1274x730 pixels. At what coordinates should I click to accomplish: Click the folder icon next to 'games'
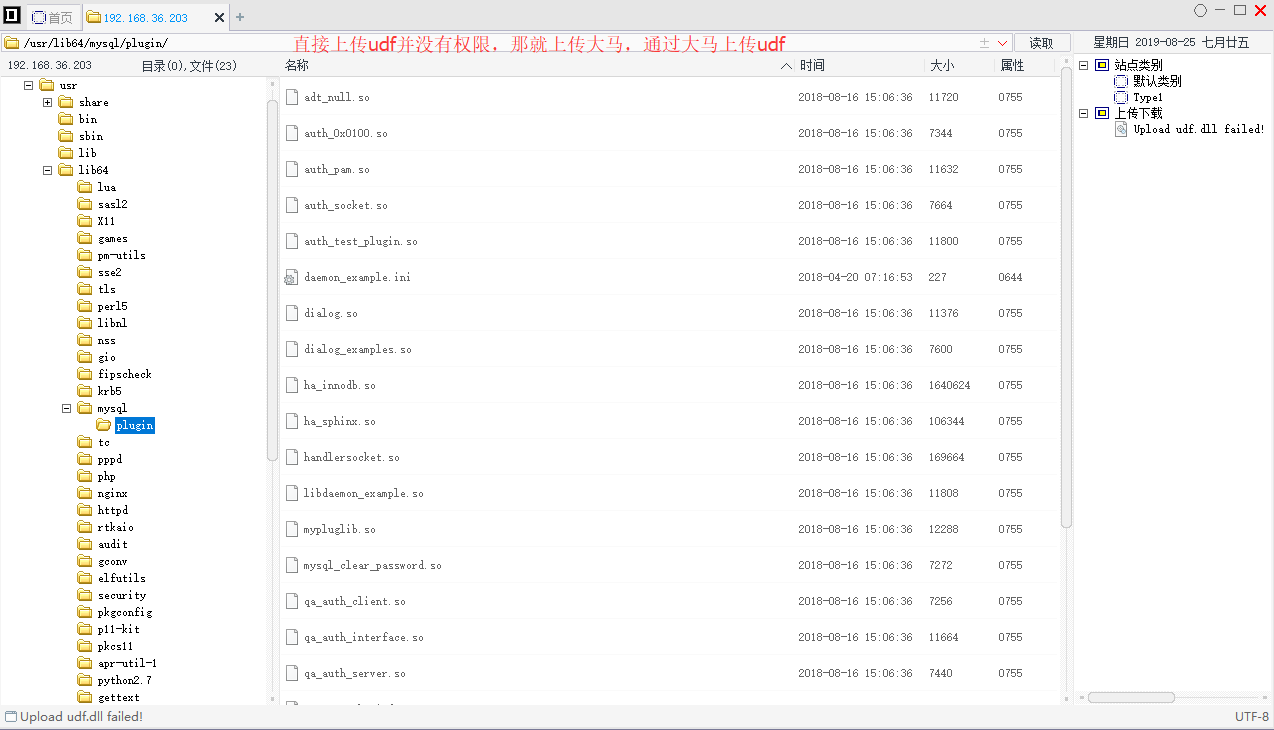click(x=85, y=238)
